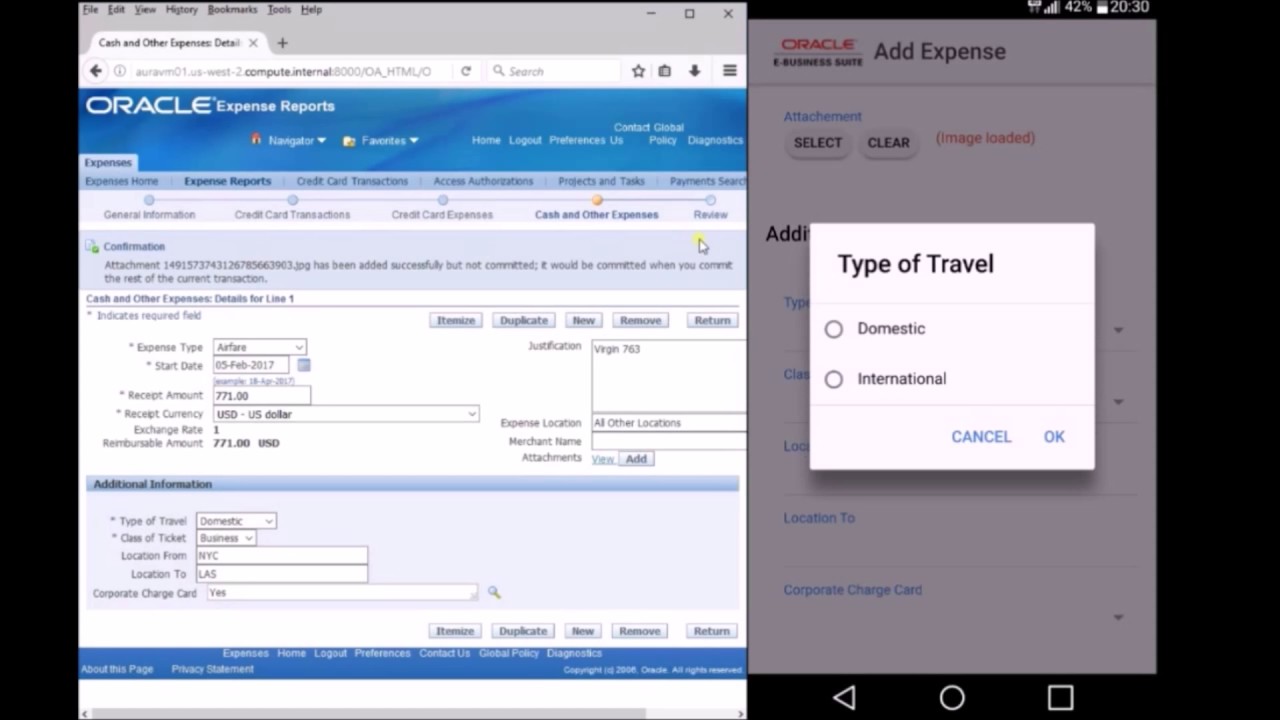The height and width of the screenshot is (720, 1280).
Task: Tap Android back navigation button
Action: pos(844,697)
